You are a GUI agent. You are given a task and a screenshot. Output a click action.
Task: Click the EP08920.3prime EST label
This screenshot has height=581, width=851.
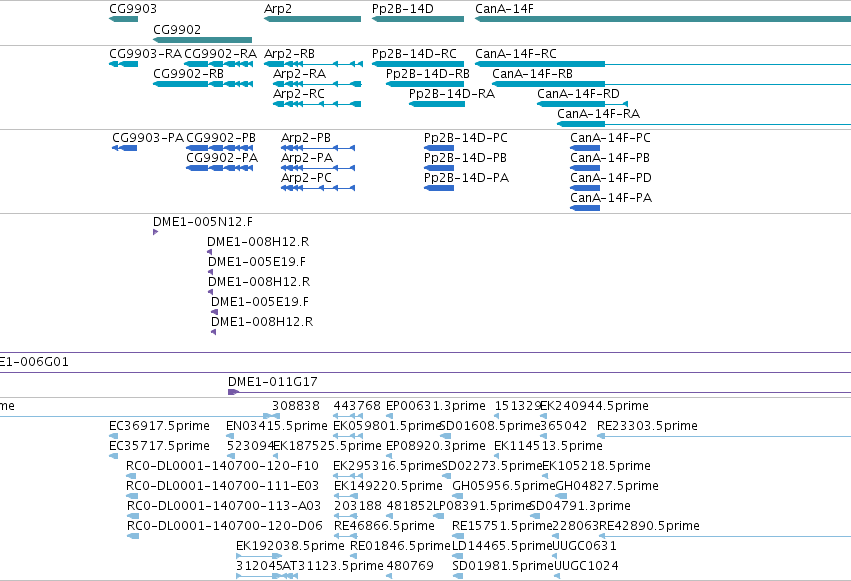436,446
